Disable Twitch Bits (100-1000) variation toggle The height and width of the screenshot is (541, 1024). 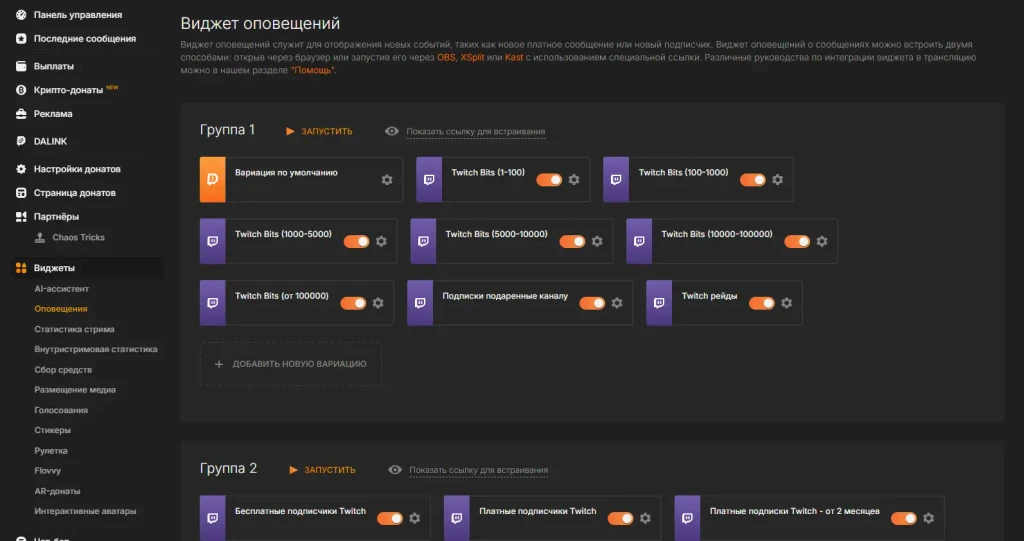(x=753, y=180)
